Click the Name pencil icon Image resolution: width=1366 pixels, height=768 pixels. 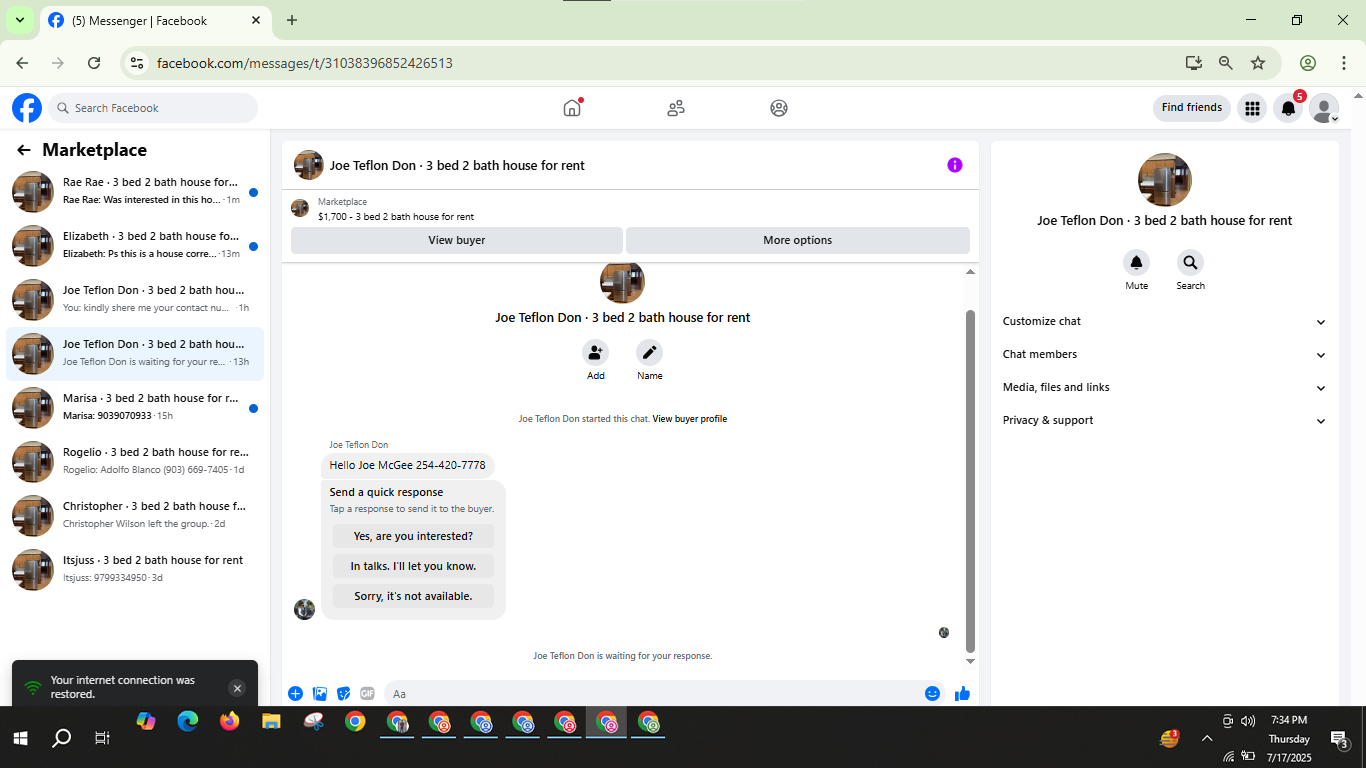pyautogui.click(x=650, y=352)
